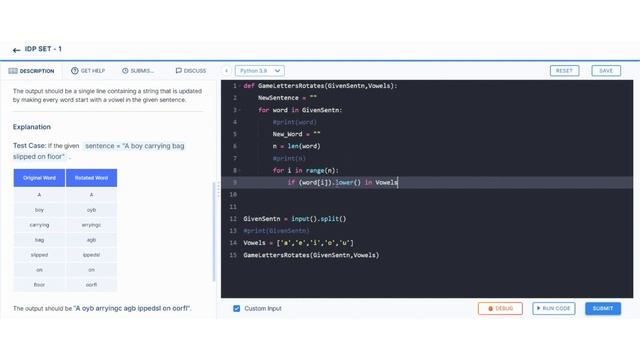
Task: Click the 'Original Word' table header
Action: [x=39, y=178]
